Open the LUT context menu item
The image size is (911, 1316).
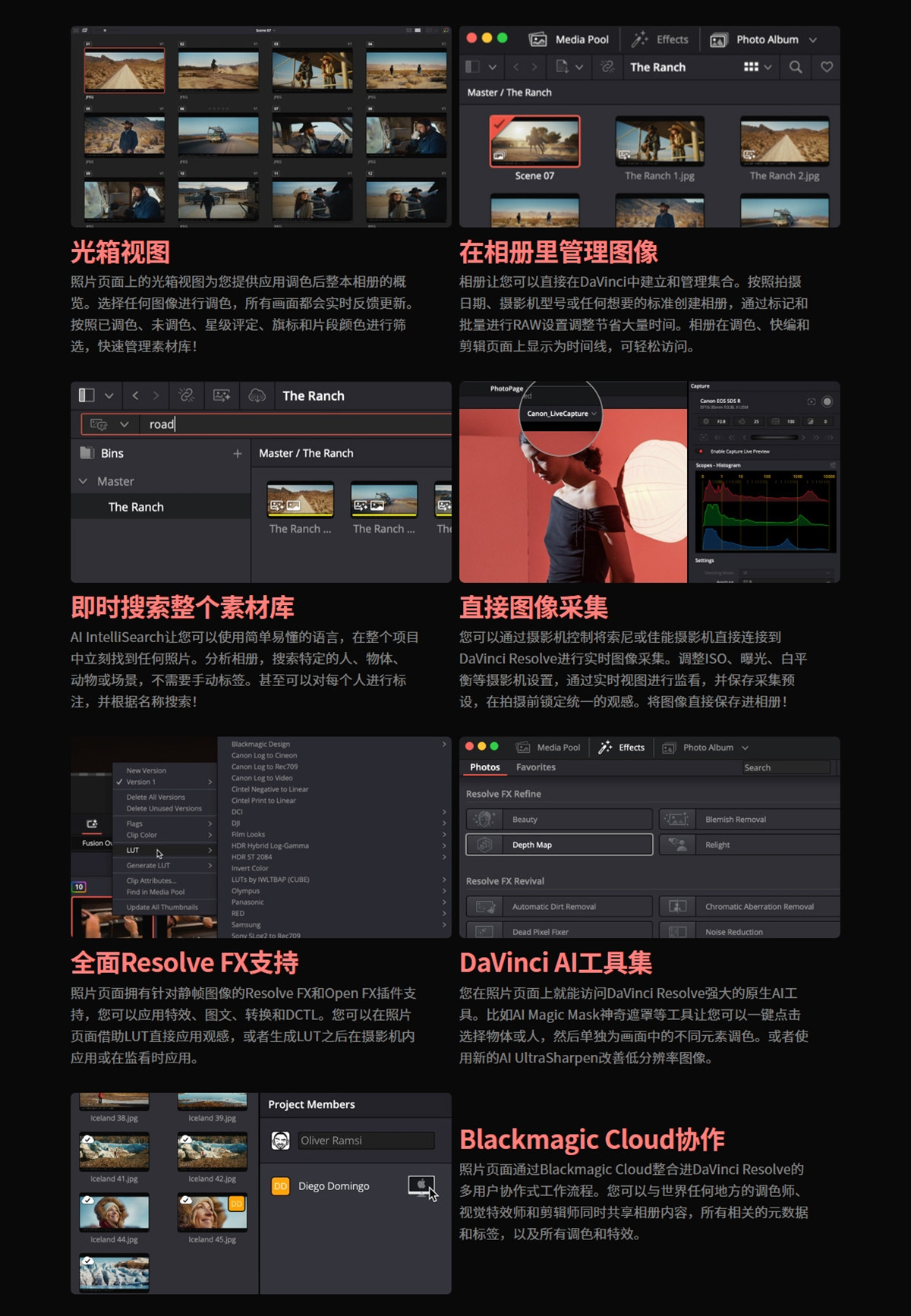tap(165, 850)
